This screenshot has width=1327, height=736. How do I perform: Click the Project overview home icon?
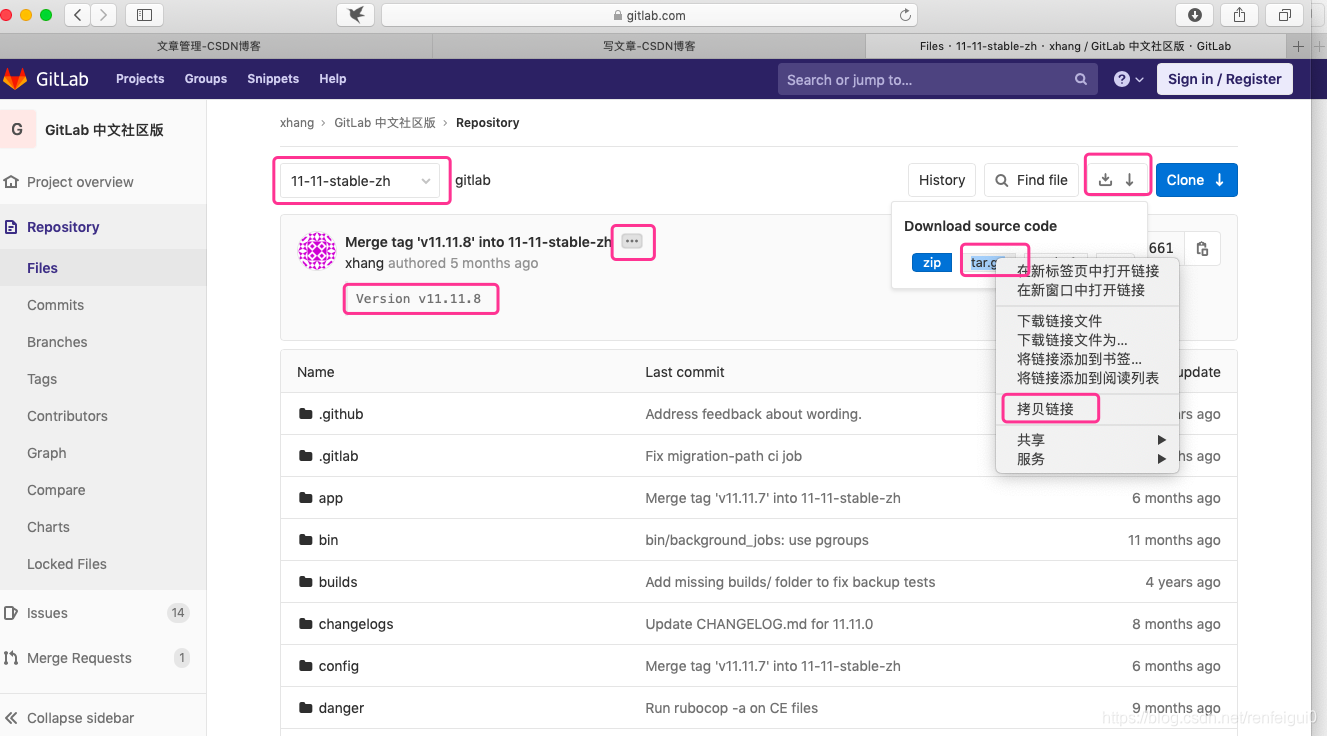pyautogui.click(x=12, y=182)
